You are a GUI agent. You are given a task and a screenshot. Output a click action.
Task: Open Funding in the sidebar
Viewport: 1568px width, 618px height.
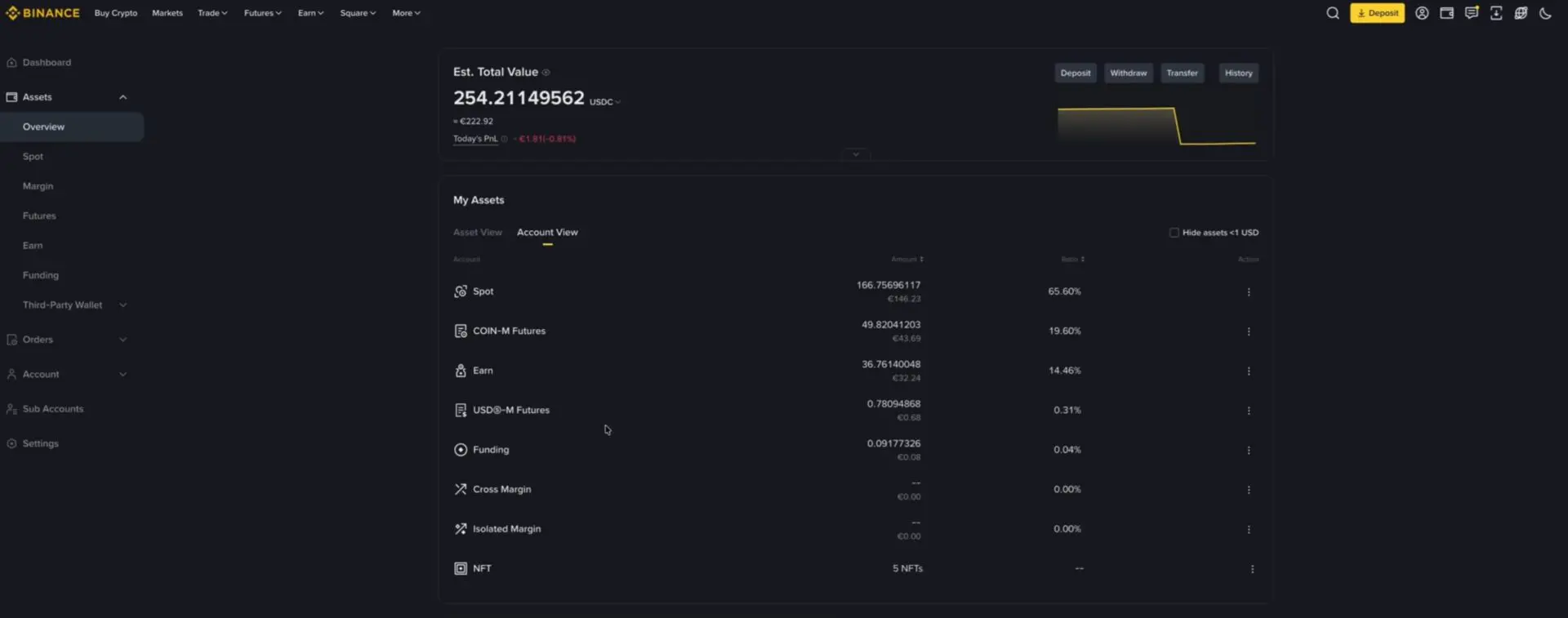[x=41, y=276]
